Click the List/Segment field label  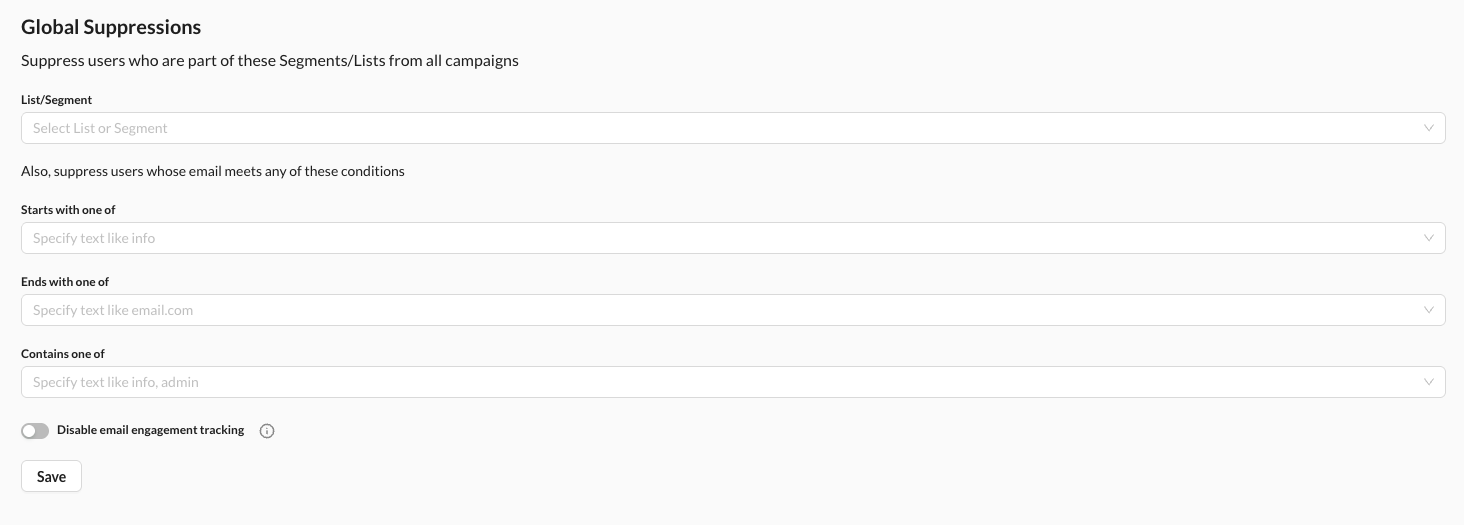56,100
